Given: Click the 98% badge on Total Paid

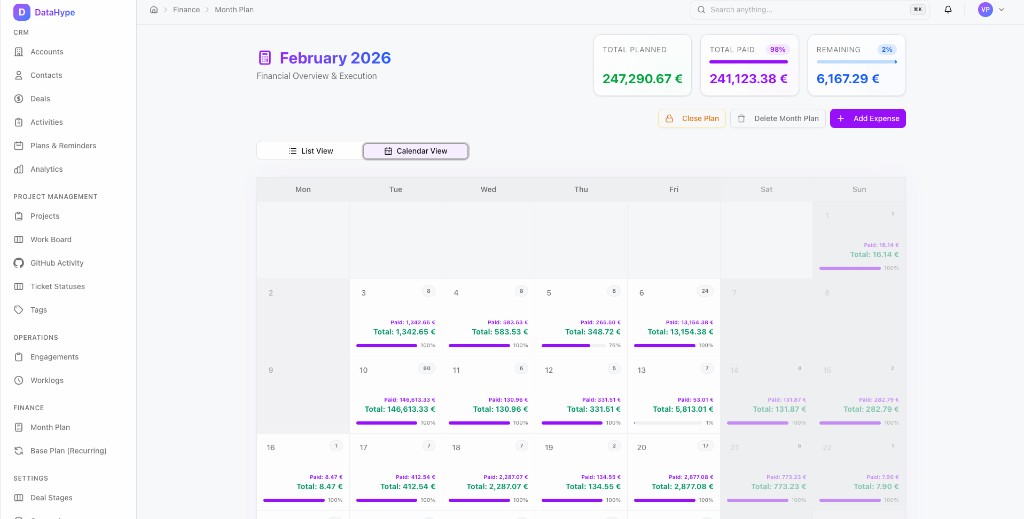Looking at the screenshot, I should [x=778, y=50].
